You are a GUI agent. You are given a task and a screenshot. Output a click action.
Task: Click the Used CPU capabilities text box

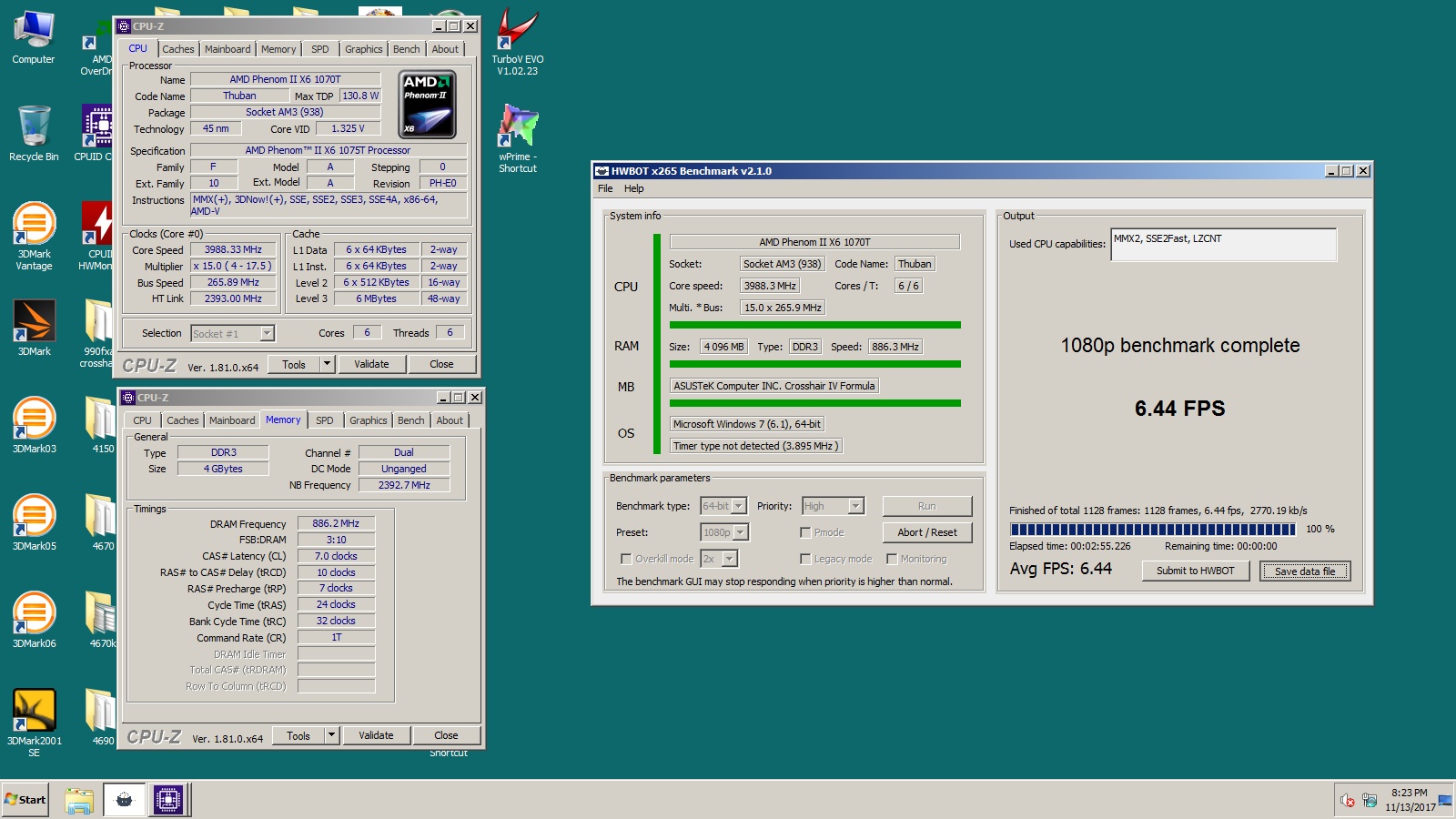[1223, 244]
